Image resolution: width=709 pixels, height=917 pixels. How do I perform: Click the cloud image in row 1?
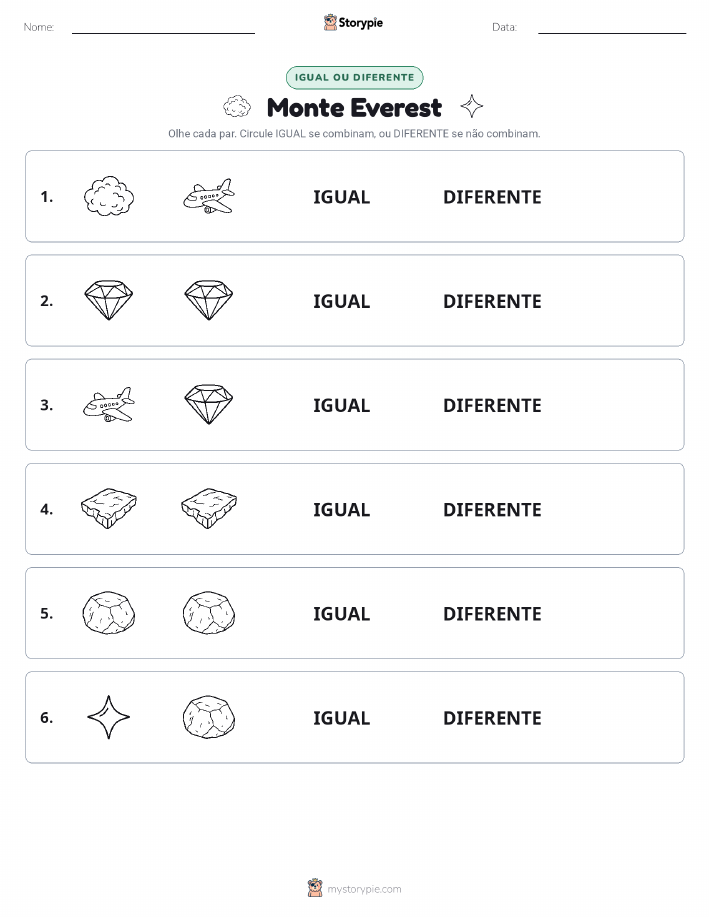click(109, 196)
